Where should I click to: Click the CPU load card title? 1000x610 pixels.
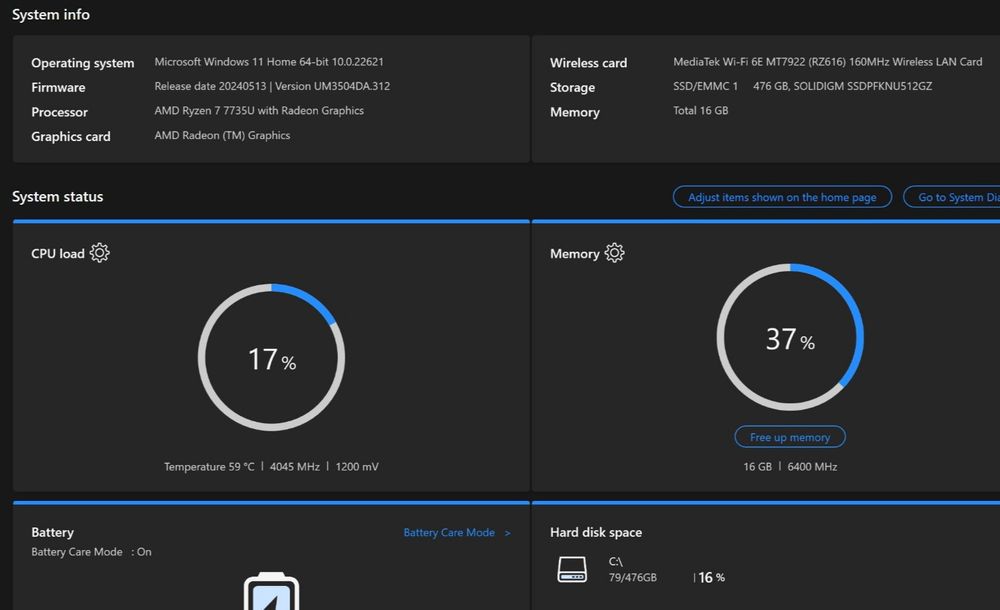[x=57, y=253]
